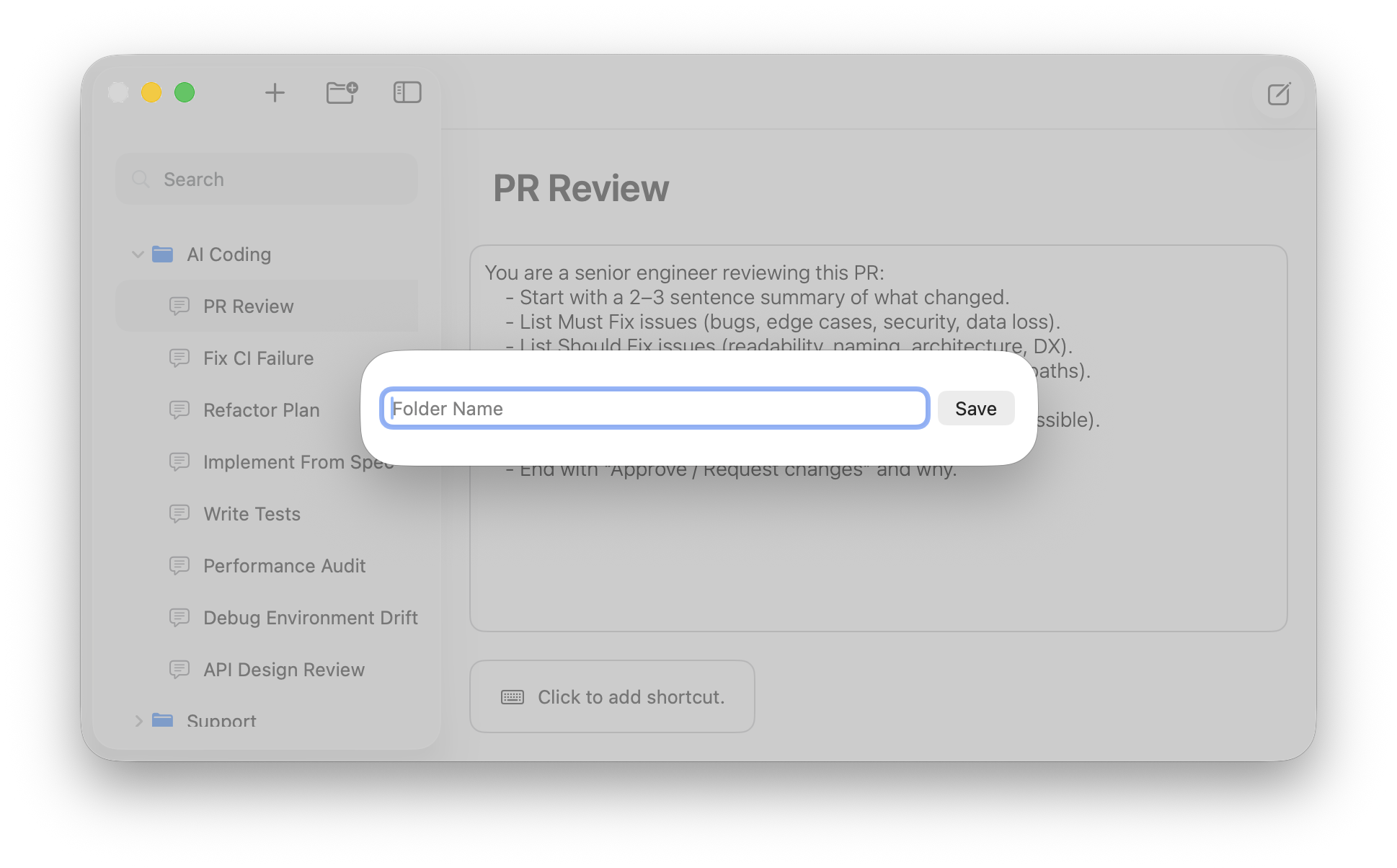
Task: Click the folder icon beside Support
Action: (164, 720)
